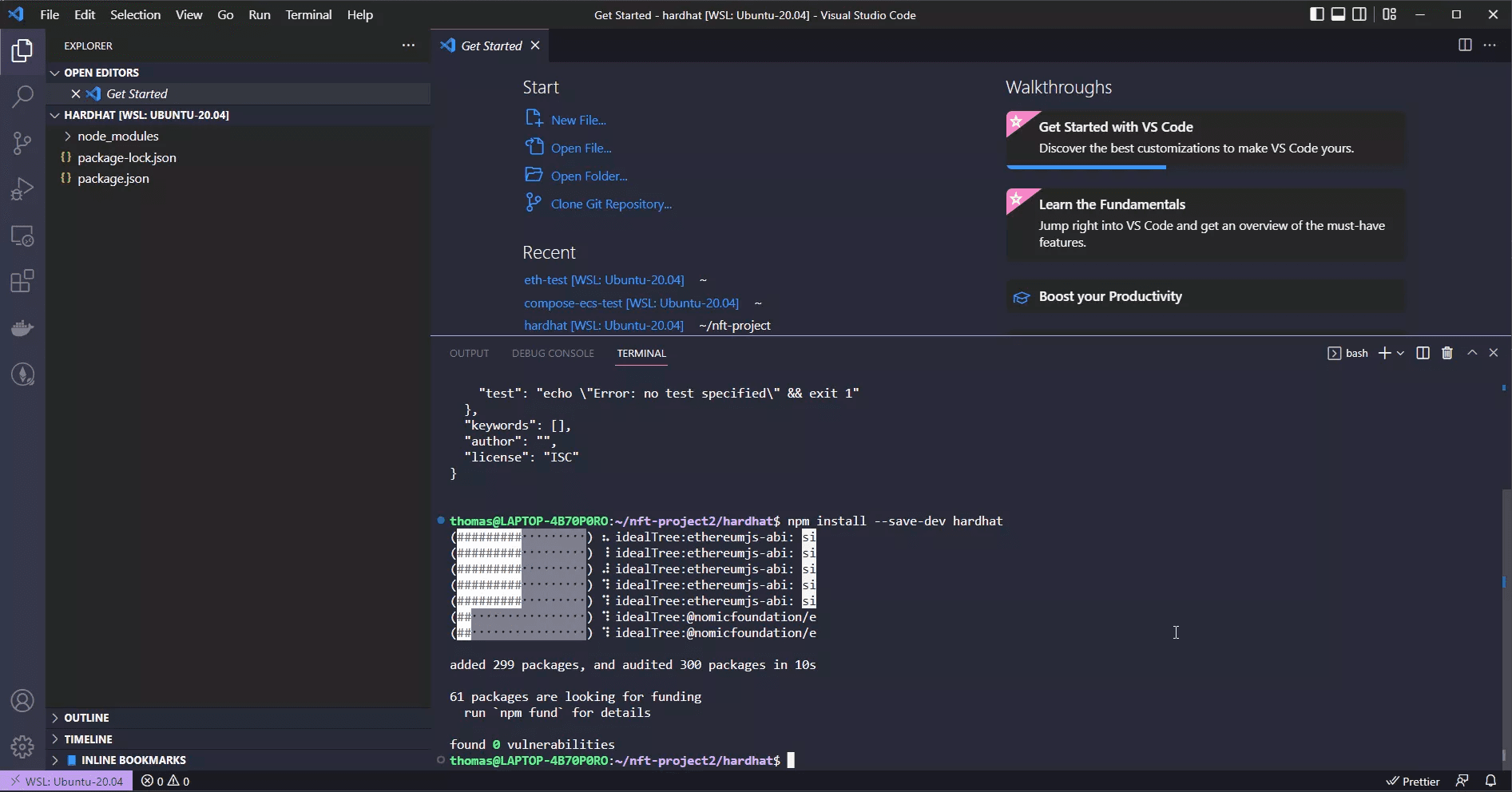Open the Go menu

[226, 14]
